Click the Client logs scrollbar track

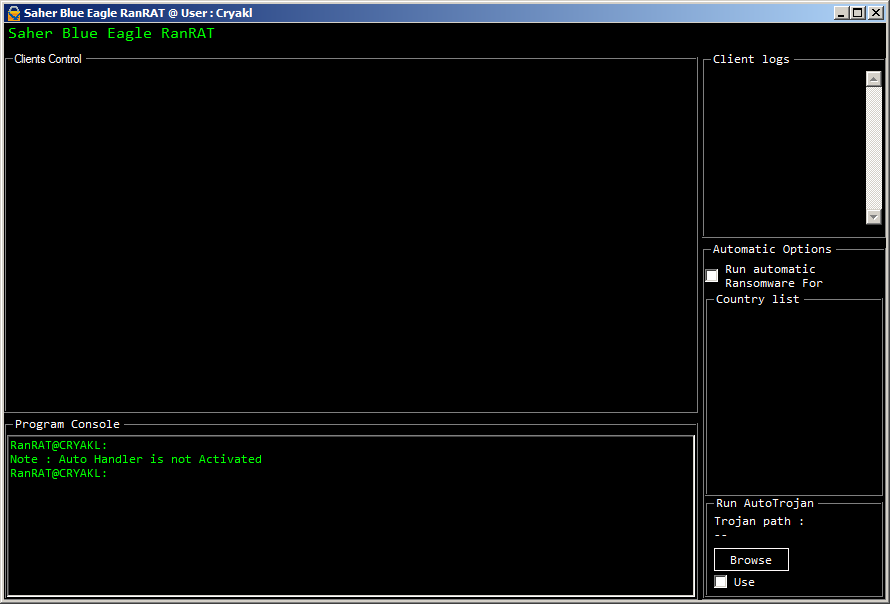[874, 148]
